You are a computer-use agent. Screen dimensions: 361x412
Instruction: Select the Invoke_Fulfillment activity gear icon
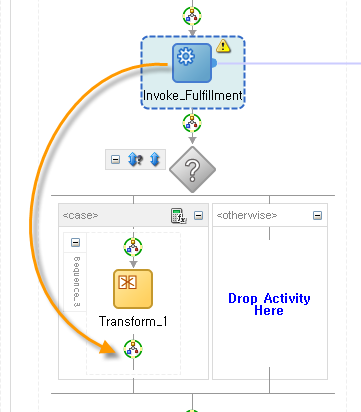tap(192, 63)
